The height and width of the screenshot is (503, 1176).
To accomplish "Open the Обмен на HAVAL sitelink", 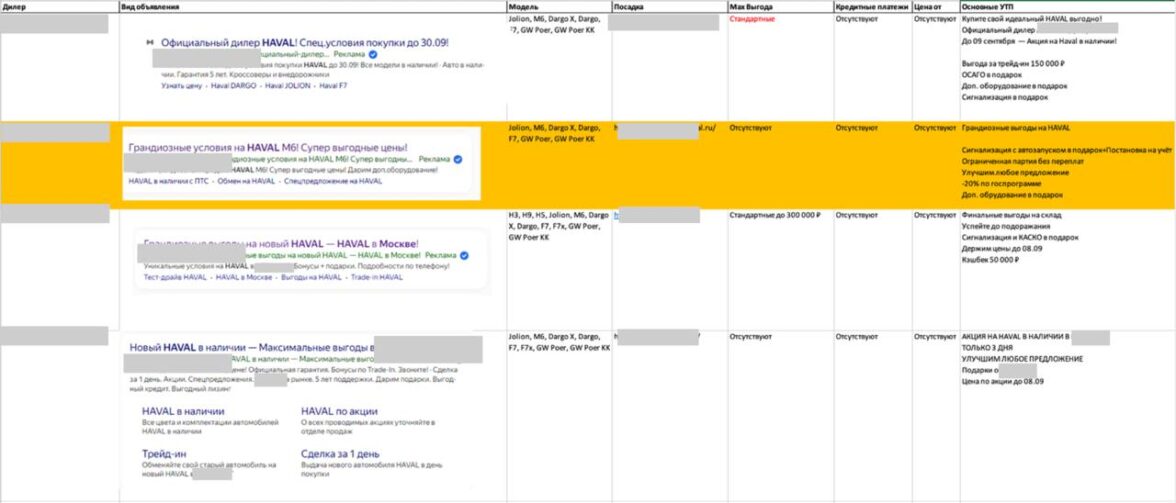I will point(246,181).
